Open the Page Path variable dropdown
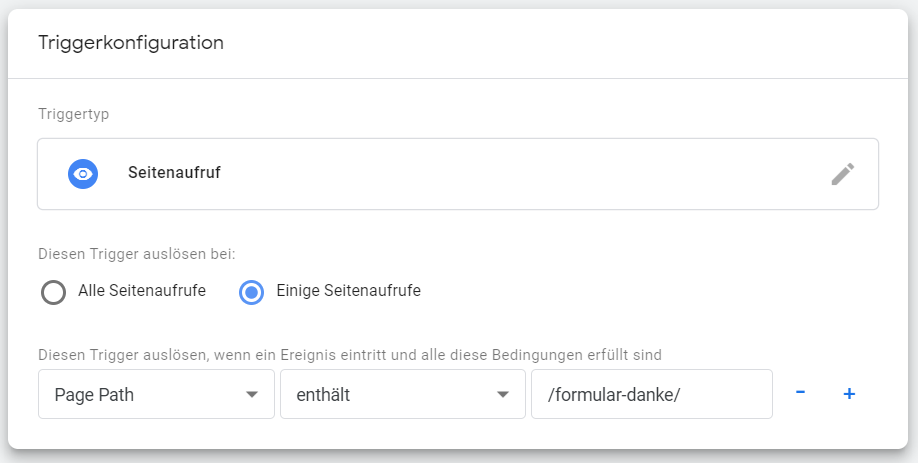The height and width of the screenshot is (463, 918). point(156,394)
